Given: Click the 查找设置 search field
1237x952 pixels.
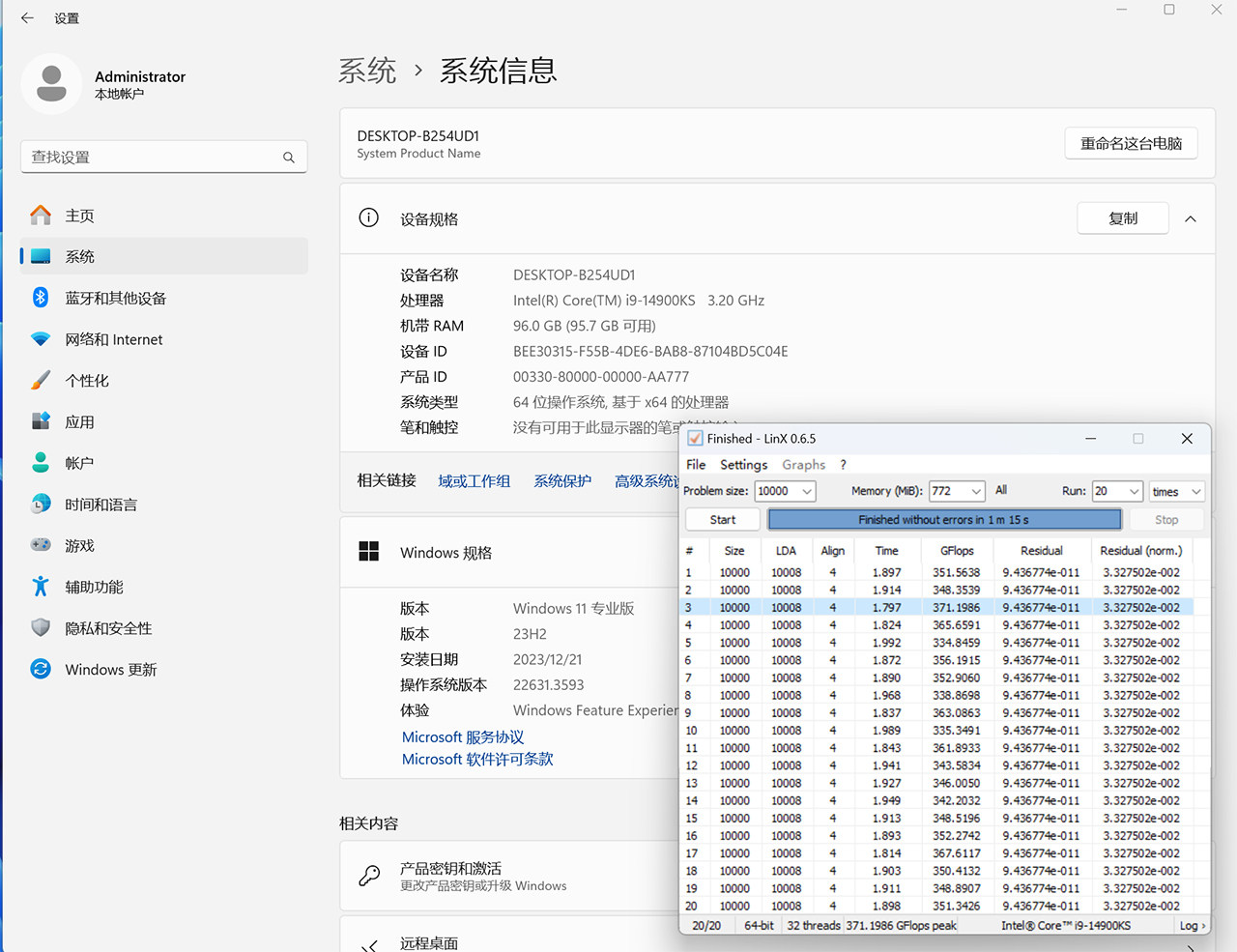Looking at the screenshot, I should pos(163,157).
